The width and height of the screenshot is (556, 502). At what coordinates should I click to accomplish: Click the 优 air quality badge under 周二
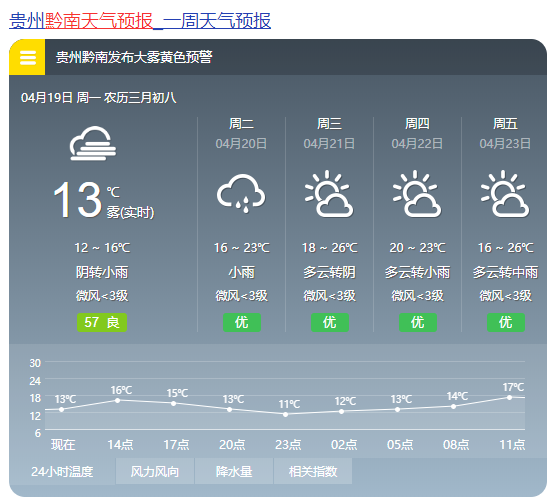[242, 322]
